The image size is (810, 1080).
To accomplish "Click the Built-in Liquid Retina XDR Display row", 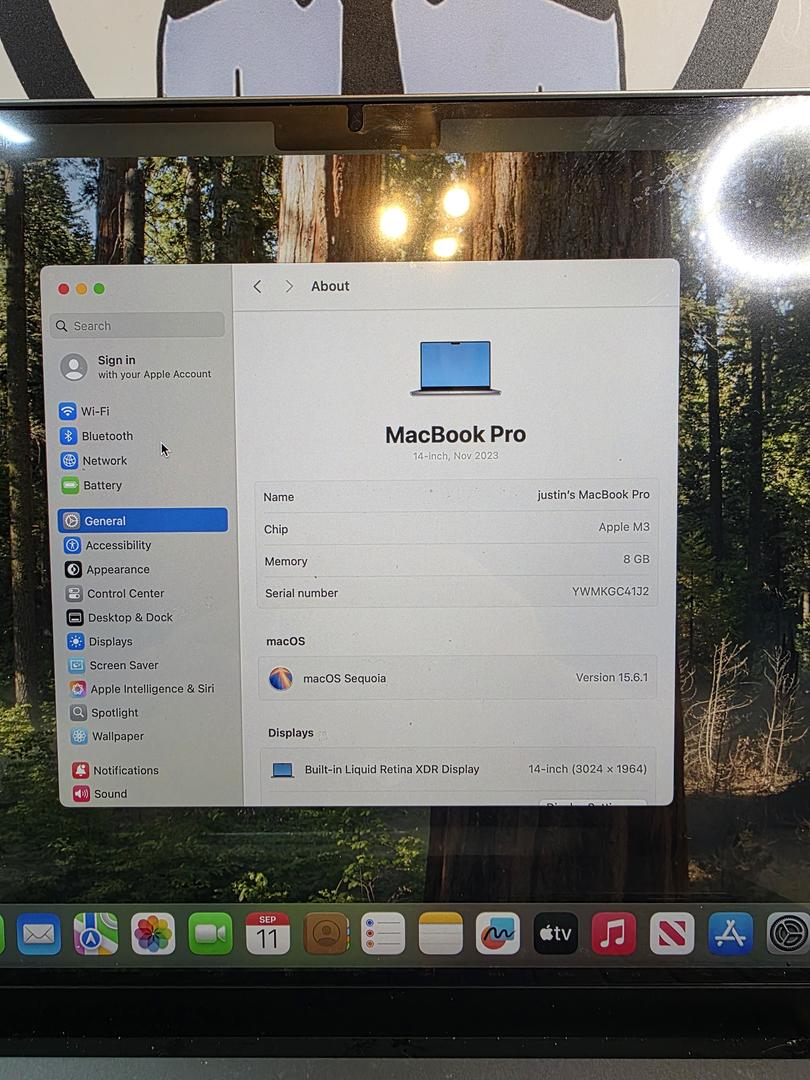I will 458,769.
